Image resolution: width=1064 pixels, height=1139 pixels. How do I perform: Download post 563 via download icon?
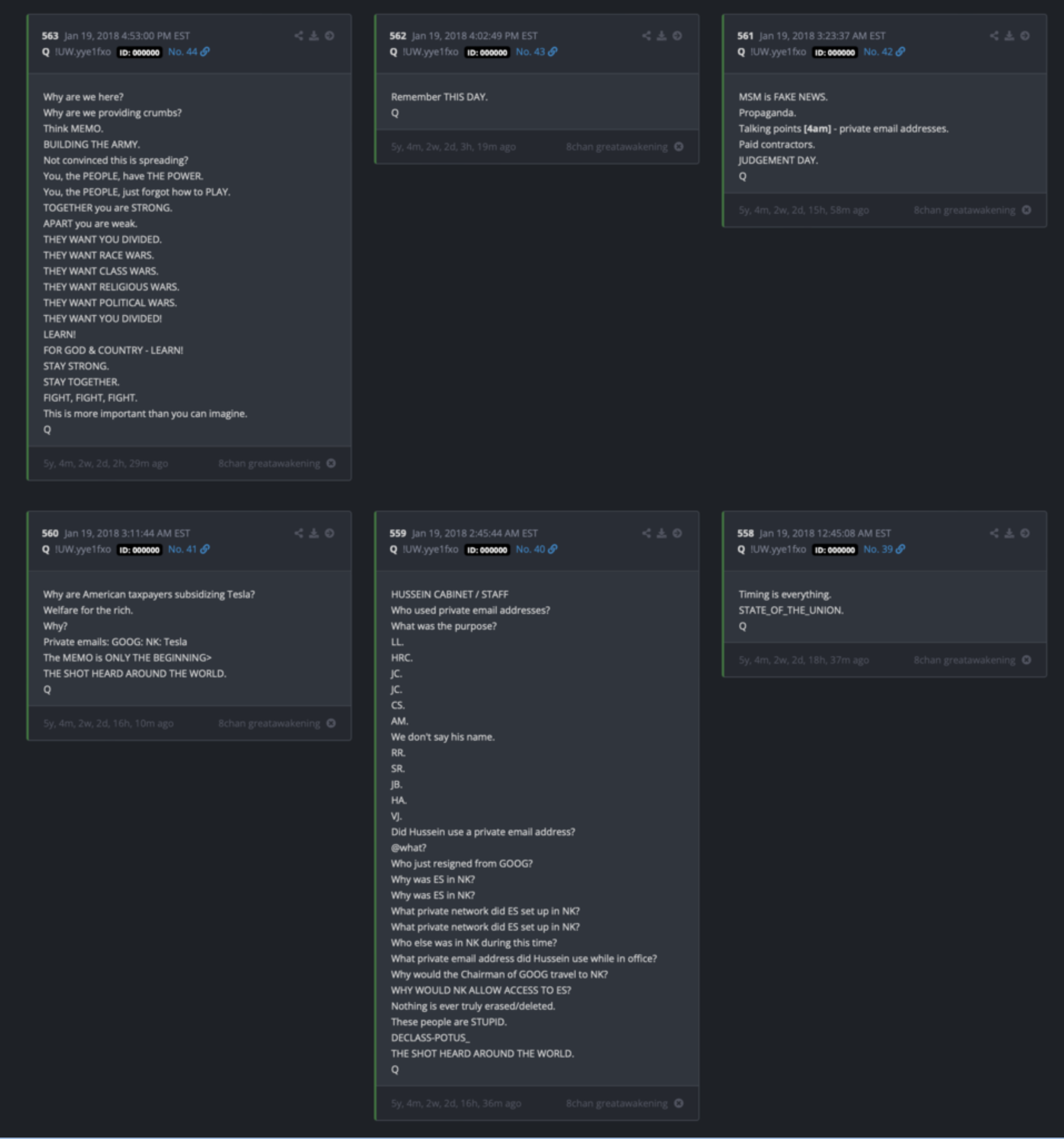(x=314, y=36)
